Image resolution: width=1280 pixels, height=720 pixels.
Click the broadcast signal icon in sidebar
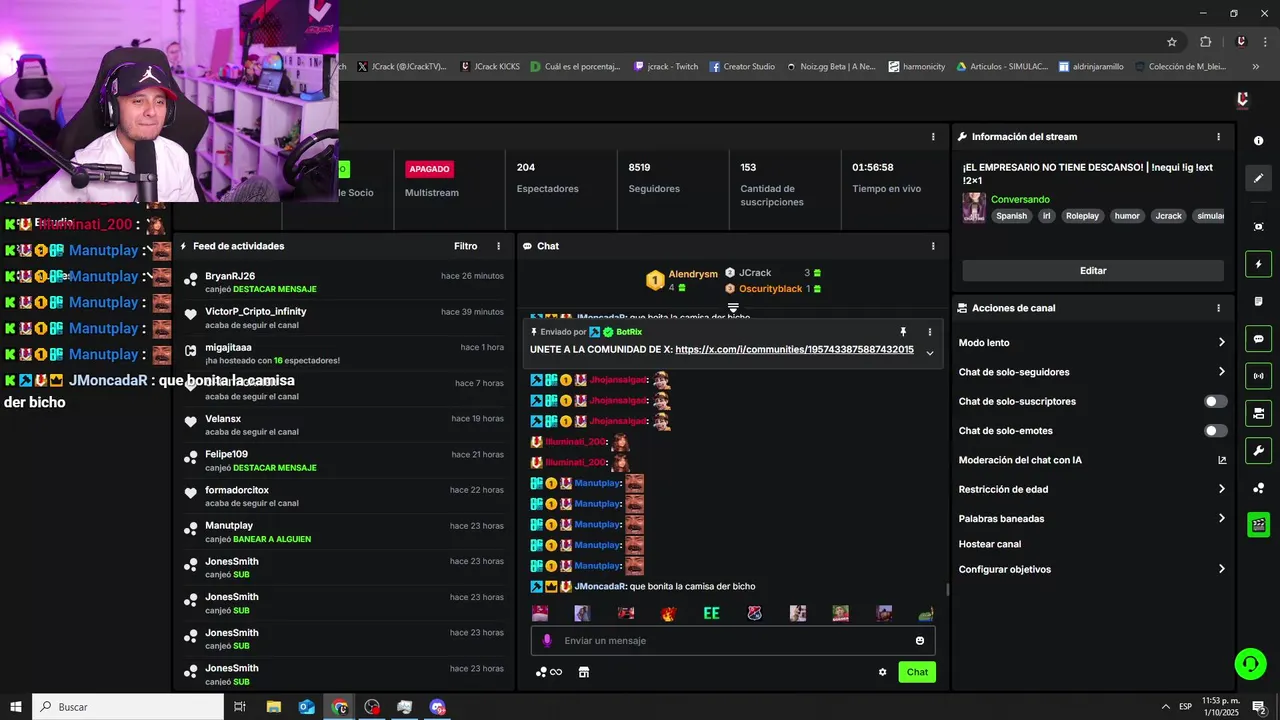[1258, 376]
